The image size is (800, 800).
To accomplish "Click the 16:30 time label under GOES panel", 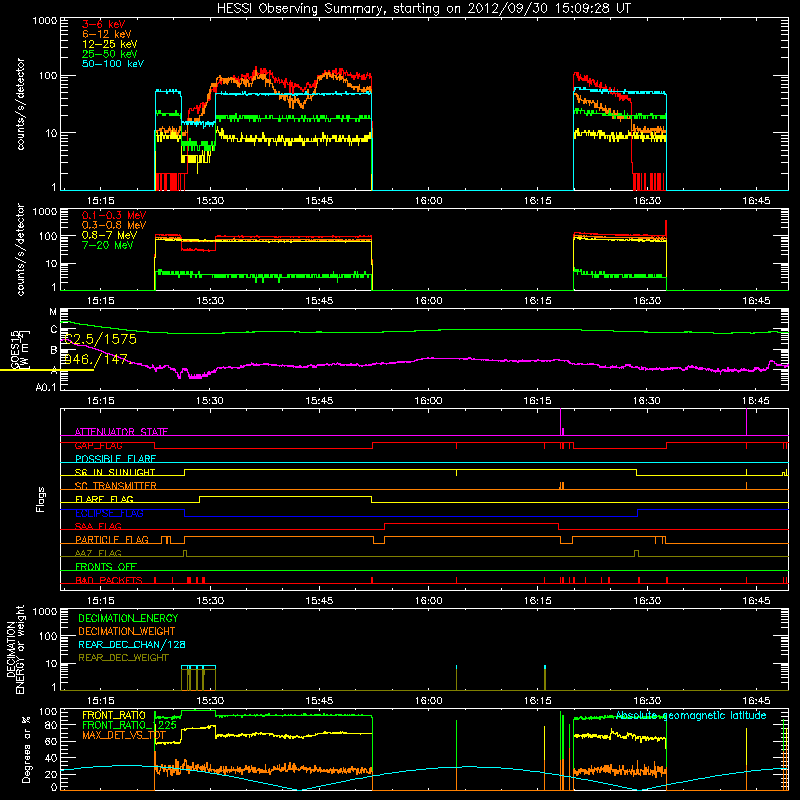I will [x=647, y=401].
